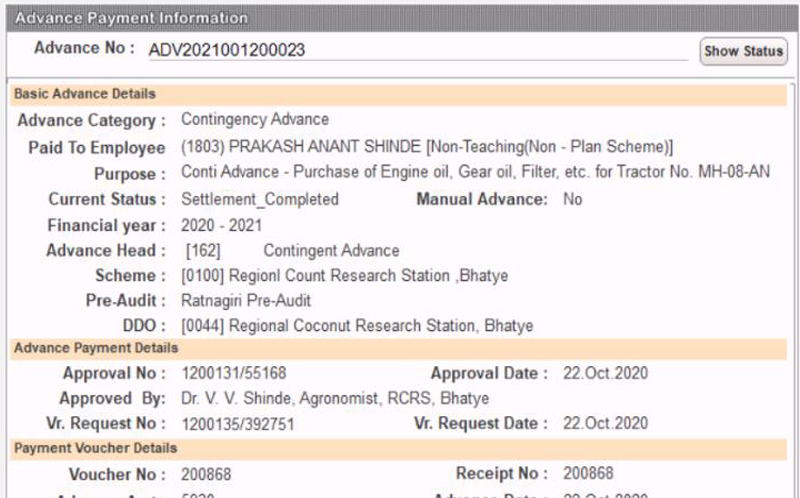
Task: Click the Receipt No value 200868
Action: pos(588,473)
